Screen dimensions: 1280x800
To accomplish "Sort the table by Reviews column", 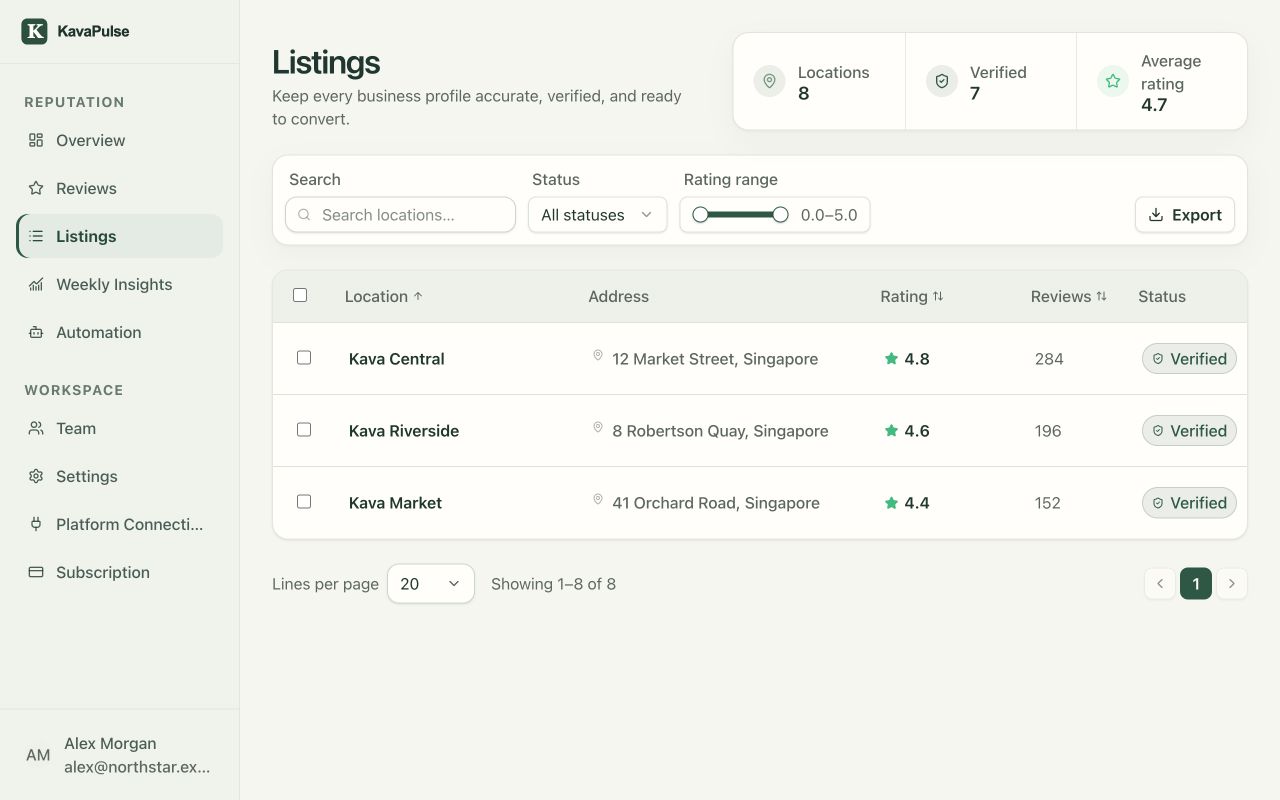I will 1069,296.
